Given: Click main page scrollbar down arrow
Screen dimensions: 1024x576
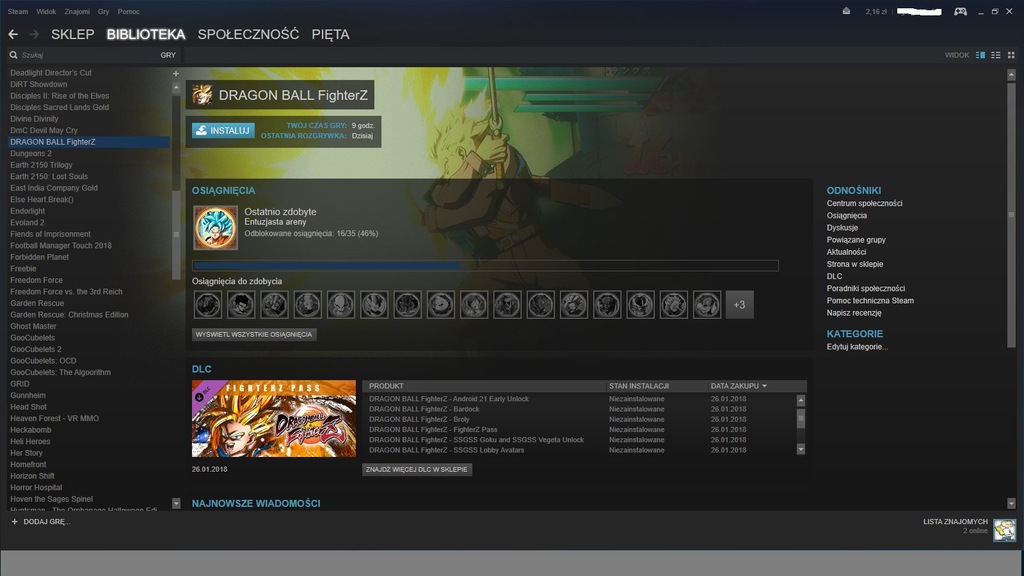Looking at the screenshot, I should [1011, 503].
